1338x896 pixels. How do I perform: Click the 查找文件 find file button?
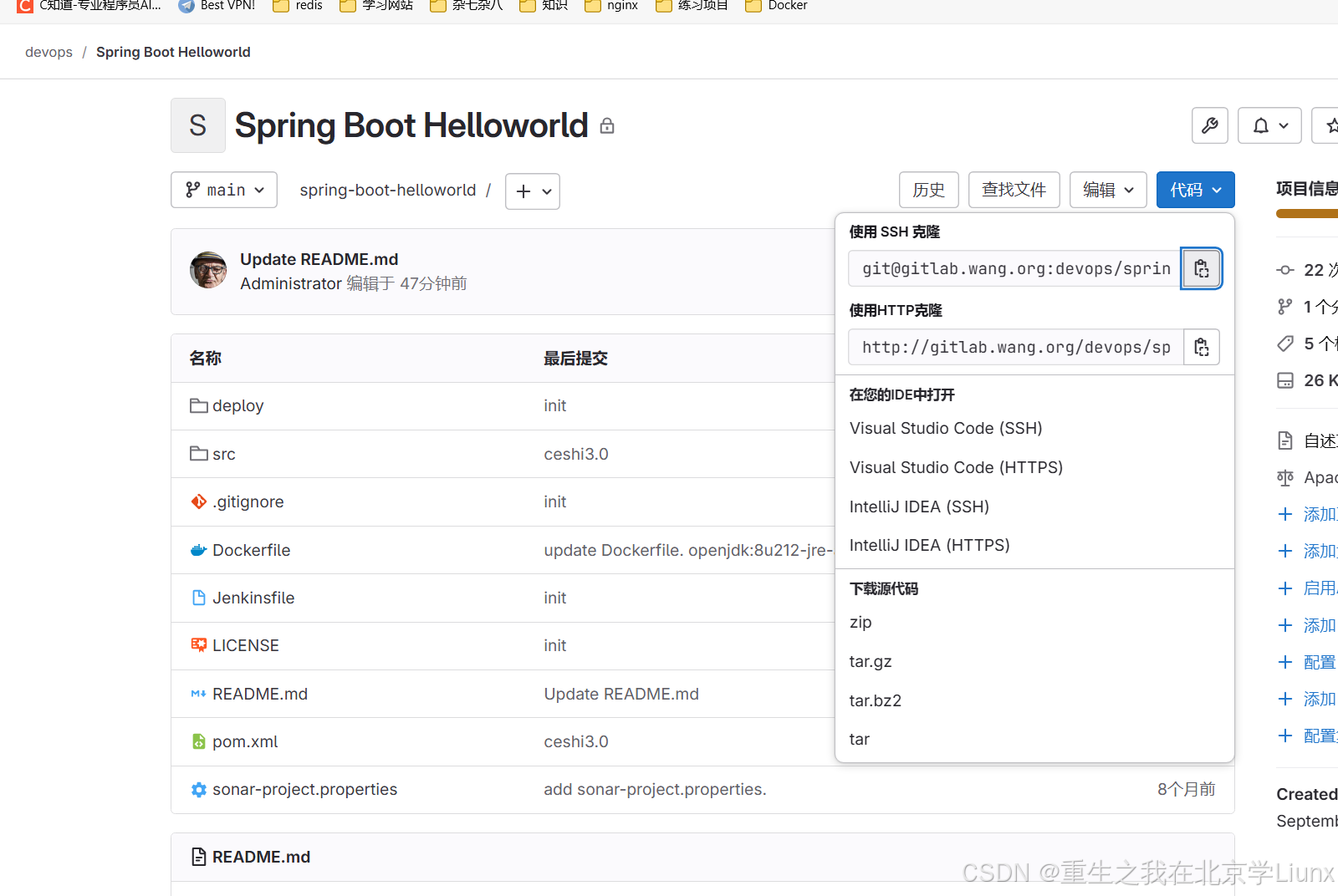(x=1014, y=190)
